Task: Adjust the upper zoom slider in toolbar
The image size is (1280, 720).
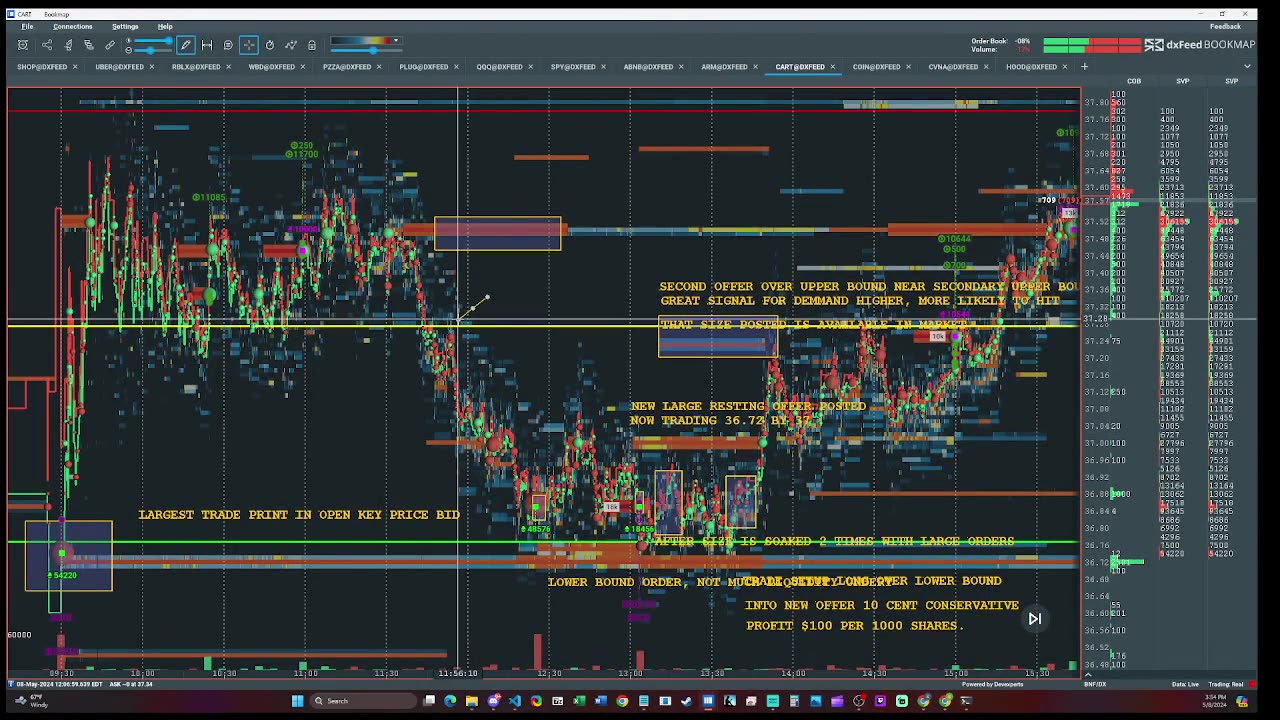Action: coord(153,40)
